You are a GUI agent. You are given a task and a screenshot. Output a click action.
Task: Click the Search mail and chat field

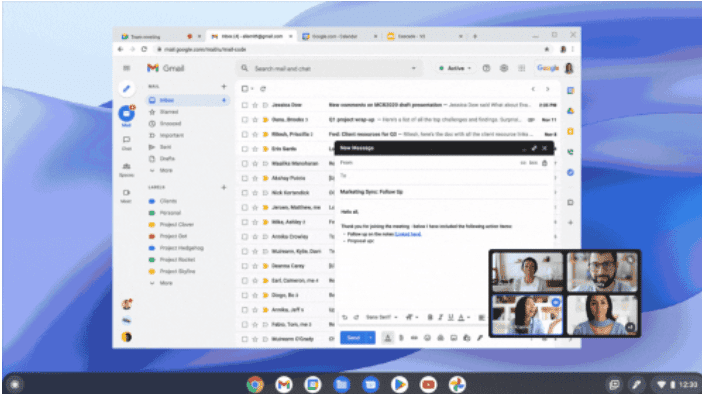[329, 69]
